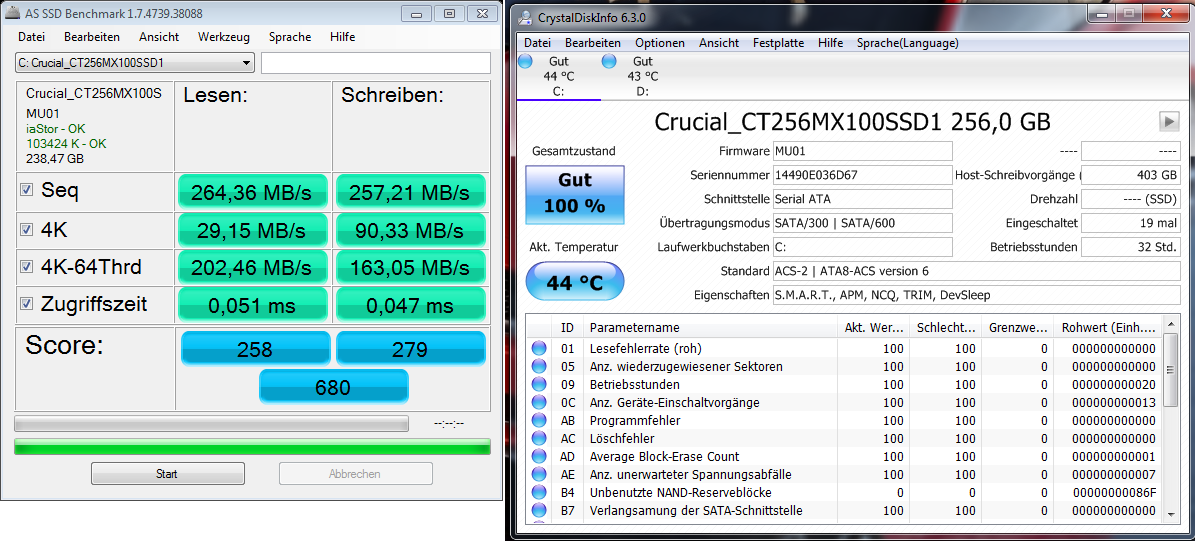Click the Gut 100 % health status button
This screenshot has width=1195, height=541.
point(574,194)
